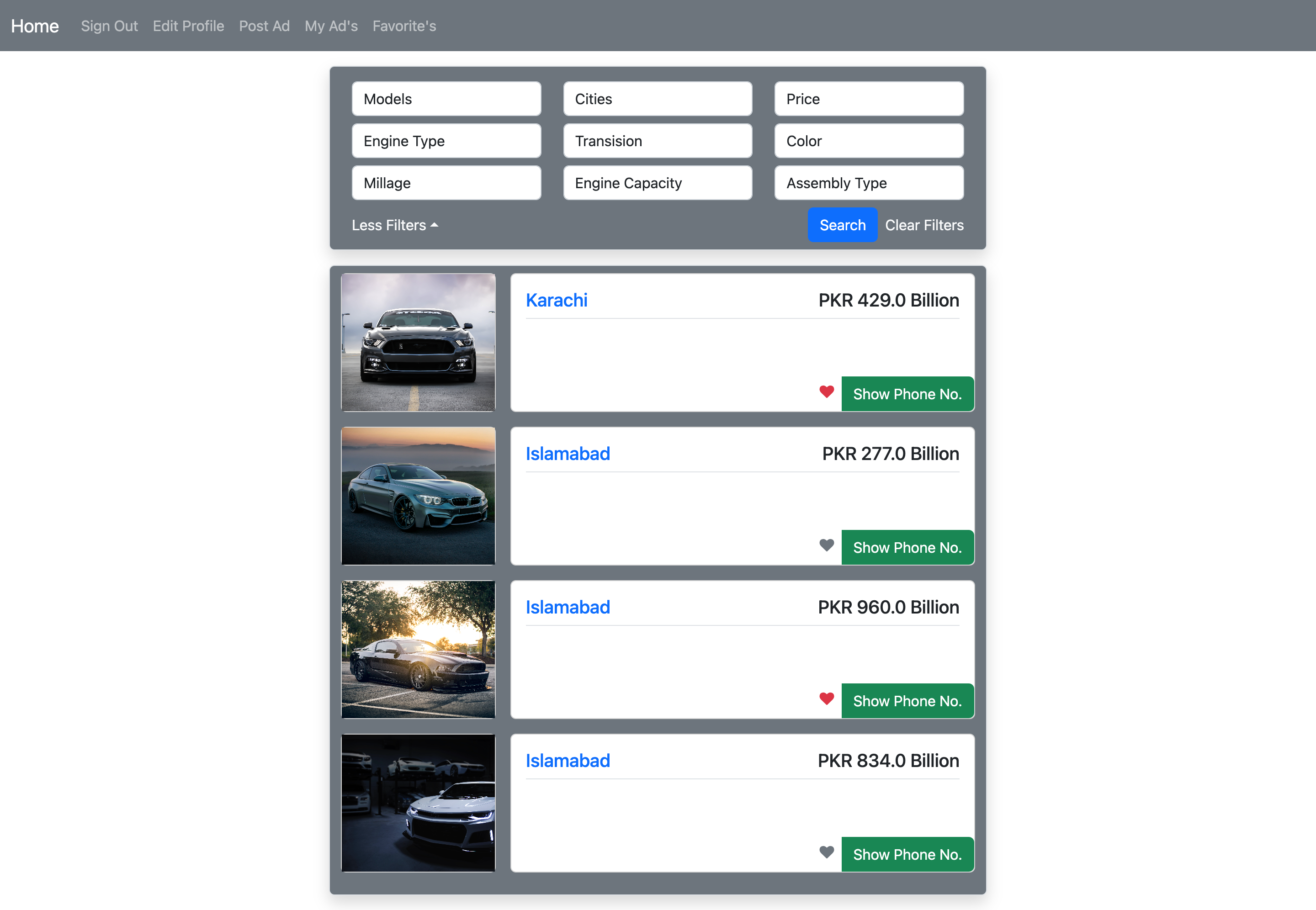Open the Color filter field
The image size is (1316, 910).
(x=868, y=141)
